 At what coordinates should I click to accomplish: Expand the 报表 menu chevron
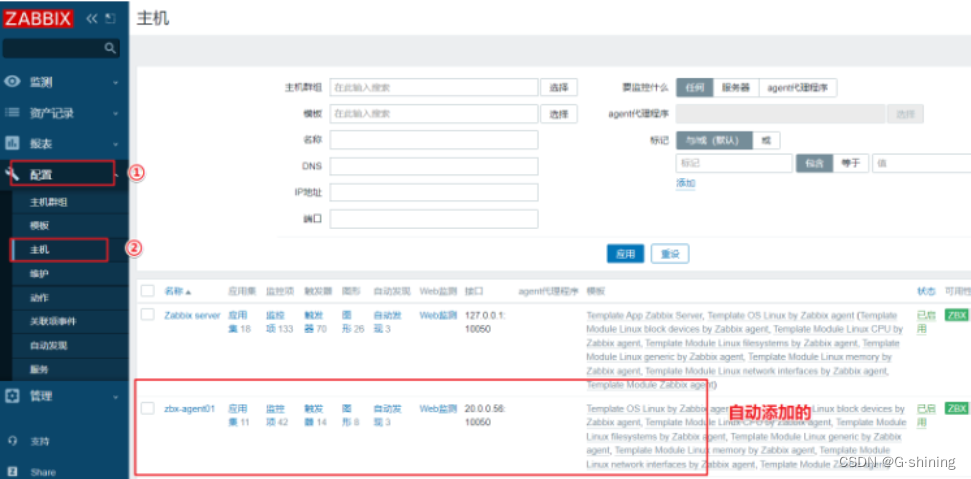click(x=115, y=144)
